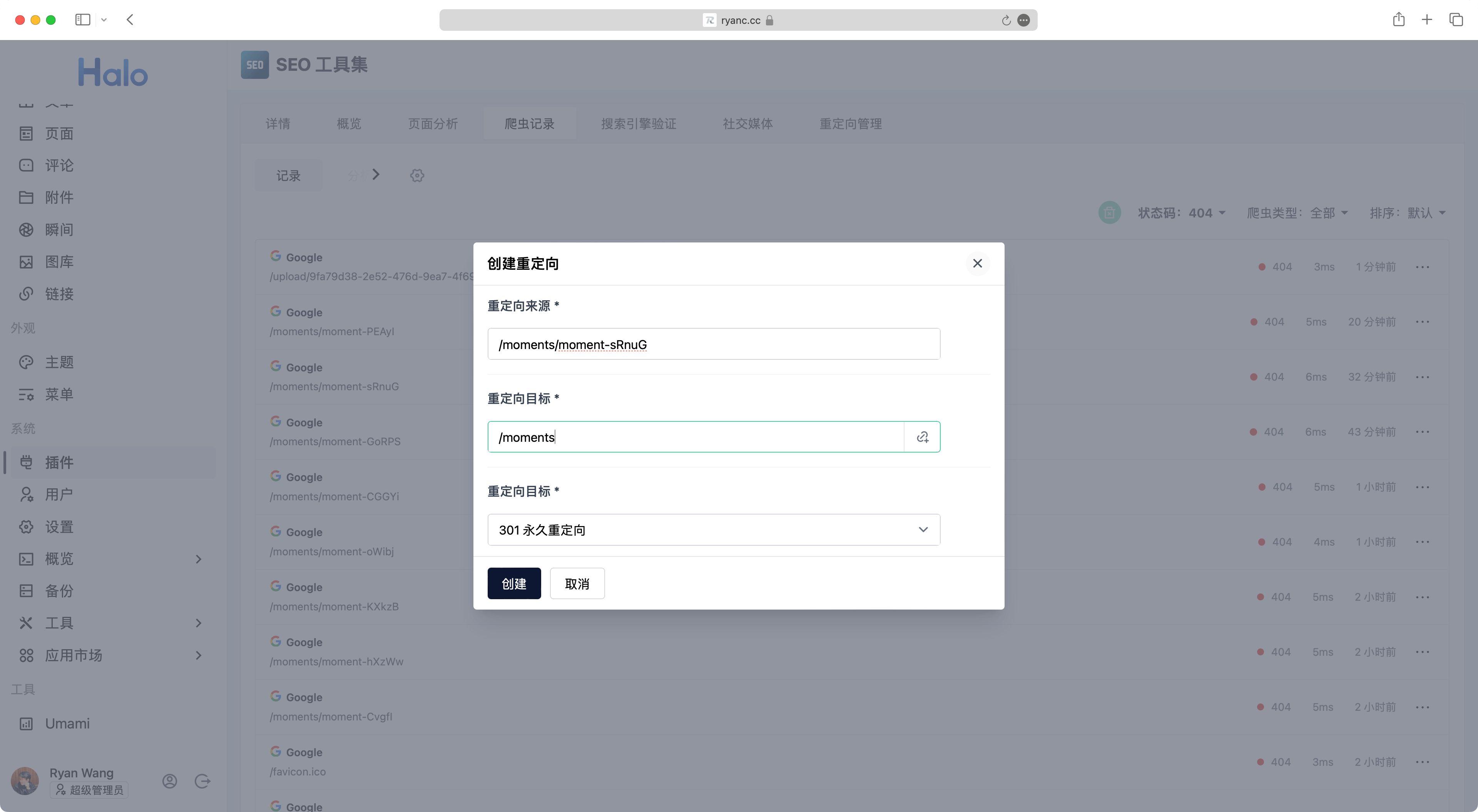Open more options for the 43 分钟前 record

click(x=1422, y=432)
